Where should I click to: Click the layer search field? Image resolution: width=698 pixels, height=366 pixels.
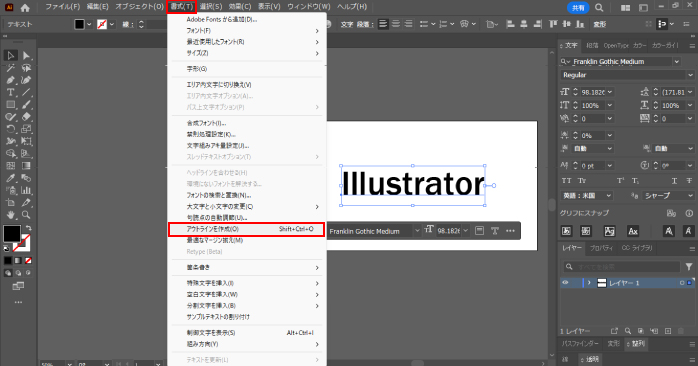[x=621, y=267]
